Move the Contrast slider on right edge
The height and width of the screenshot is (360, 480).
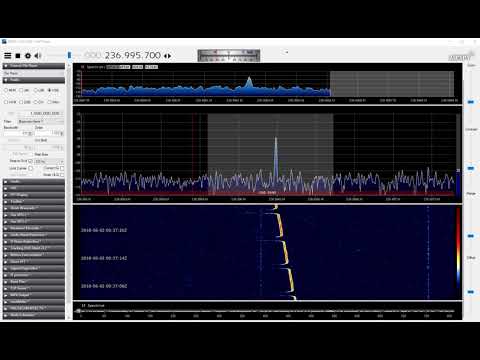click(471, 168)
